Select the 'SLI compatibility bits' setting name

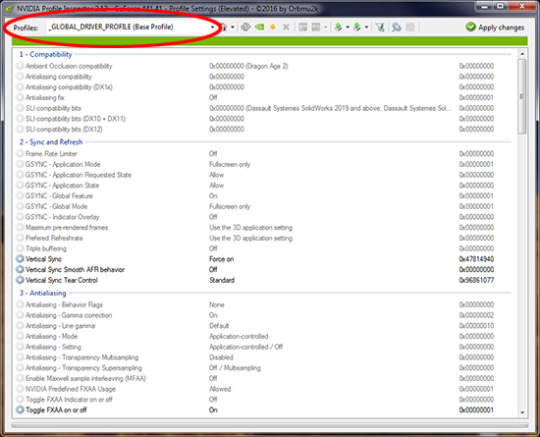[53, 108]
